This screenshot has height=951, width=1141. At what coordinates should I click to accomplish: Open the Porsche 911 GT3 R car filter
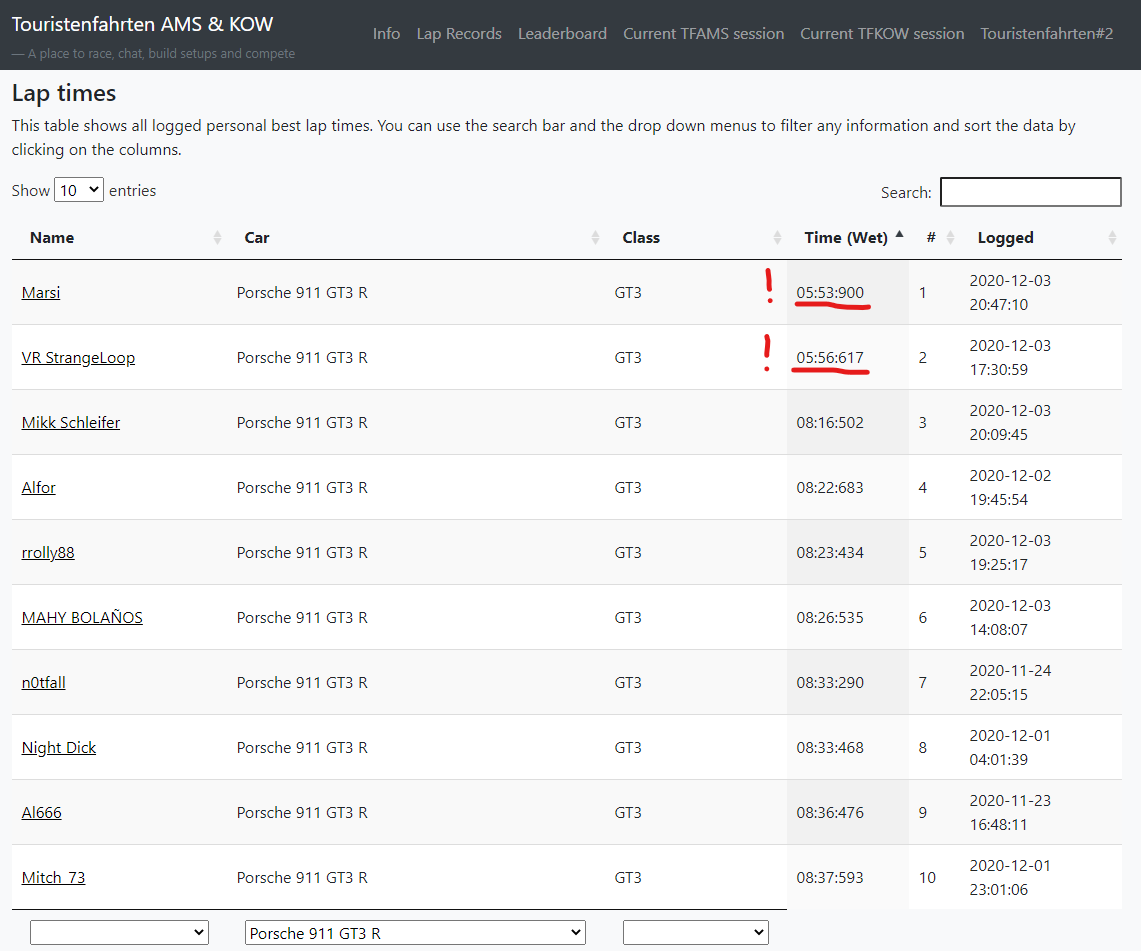tap(414, 933)
